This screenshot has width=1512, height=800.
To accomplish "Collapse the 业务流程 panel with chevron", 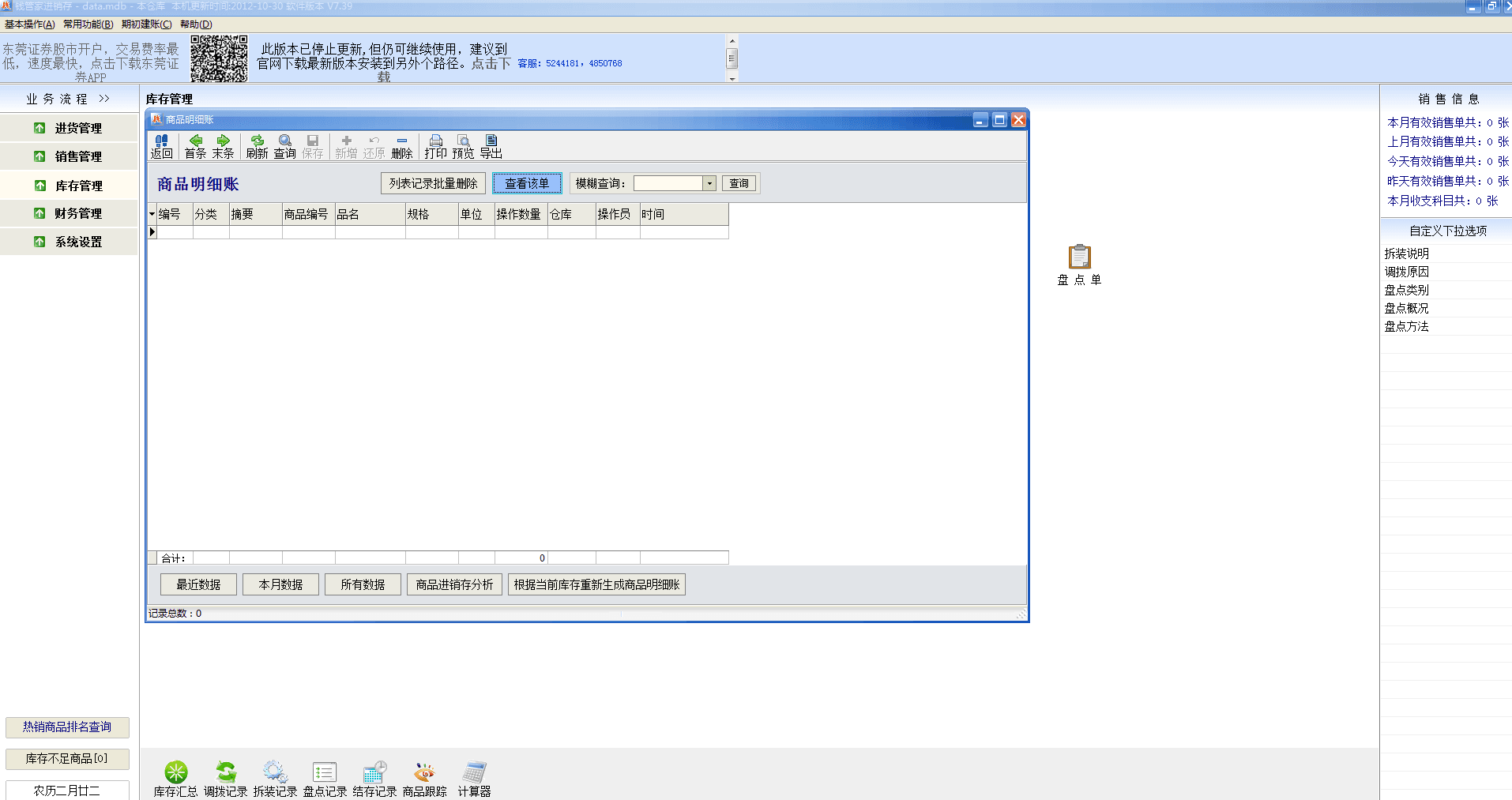I will tap(104, 99).
